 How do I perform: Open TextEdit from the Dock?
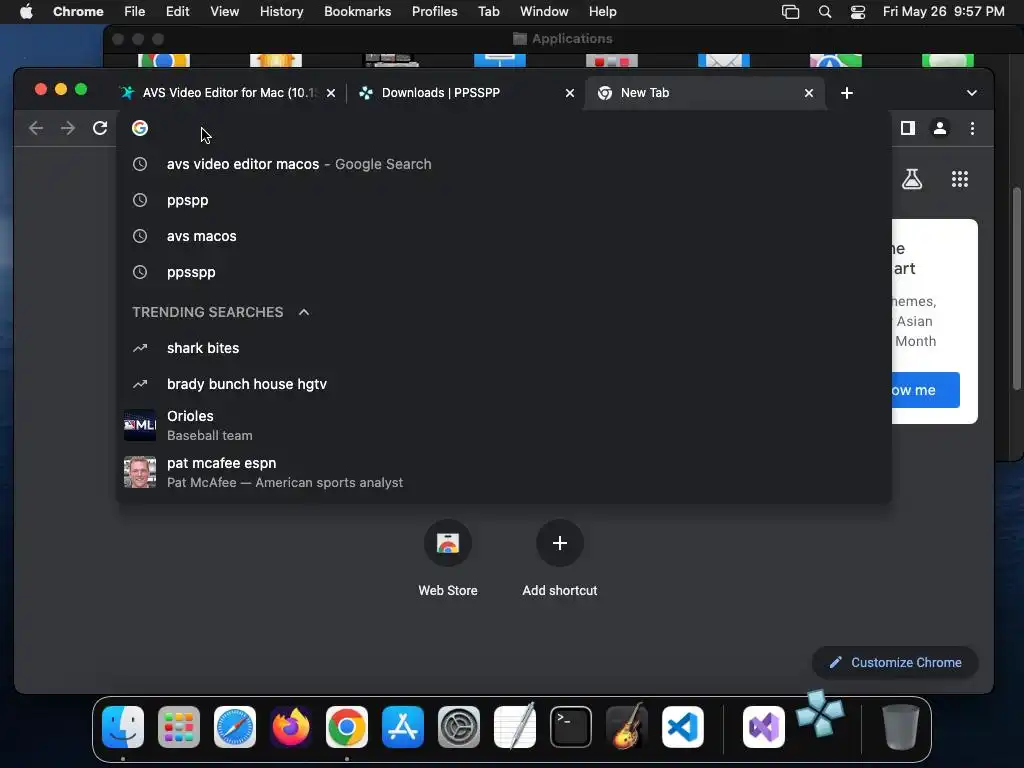tap(515, 726)
